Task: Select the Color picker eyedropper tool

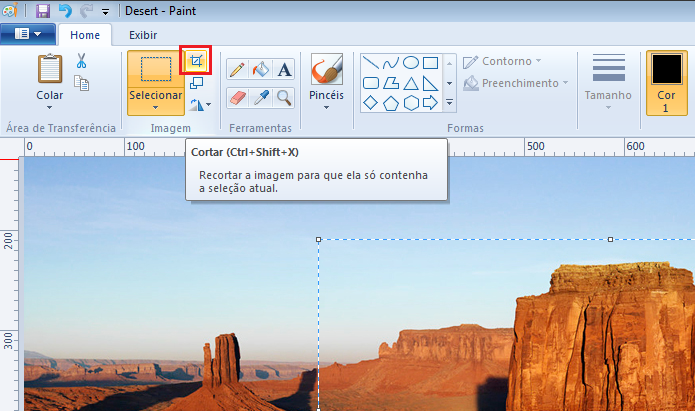Action: point(261,98)
